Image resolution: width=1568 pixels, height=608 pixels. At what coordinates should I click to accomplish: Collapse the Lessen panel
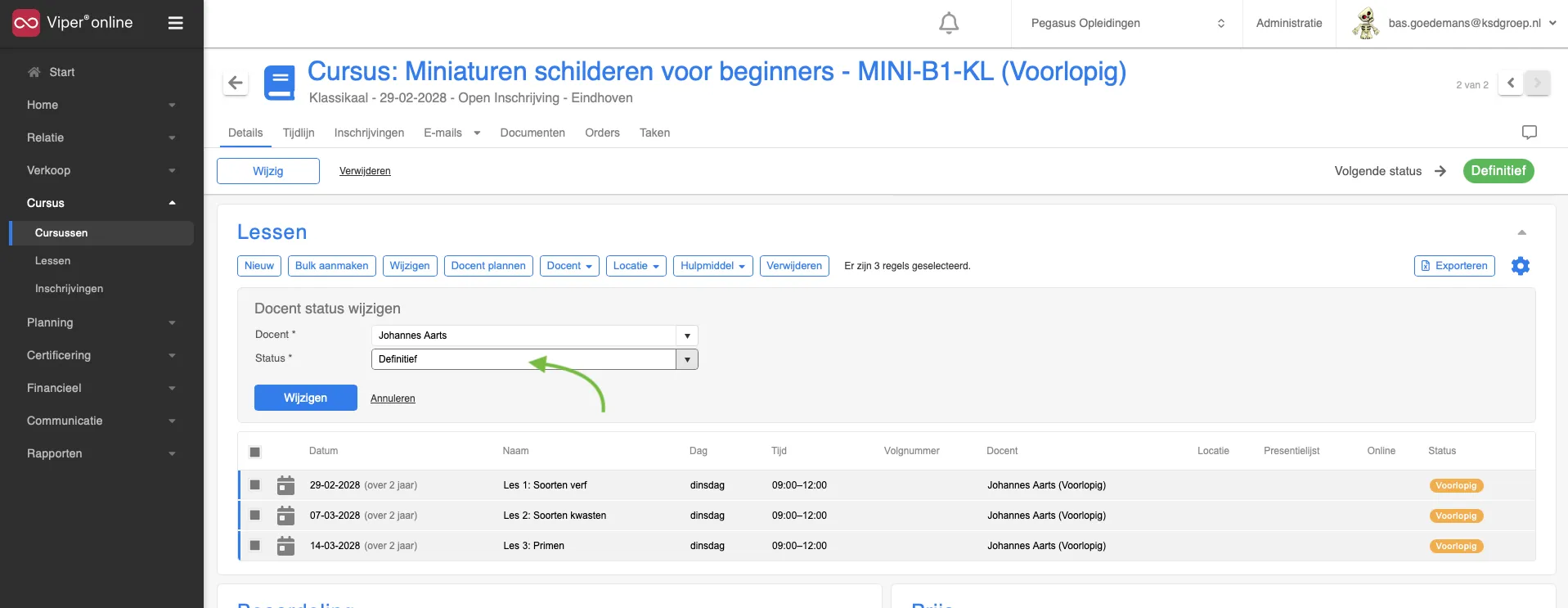click(1522, 232)
